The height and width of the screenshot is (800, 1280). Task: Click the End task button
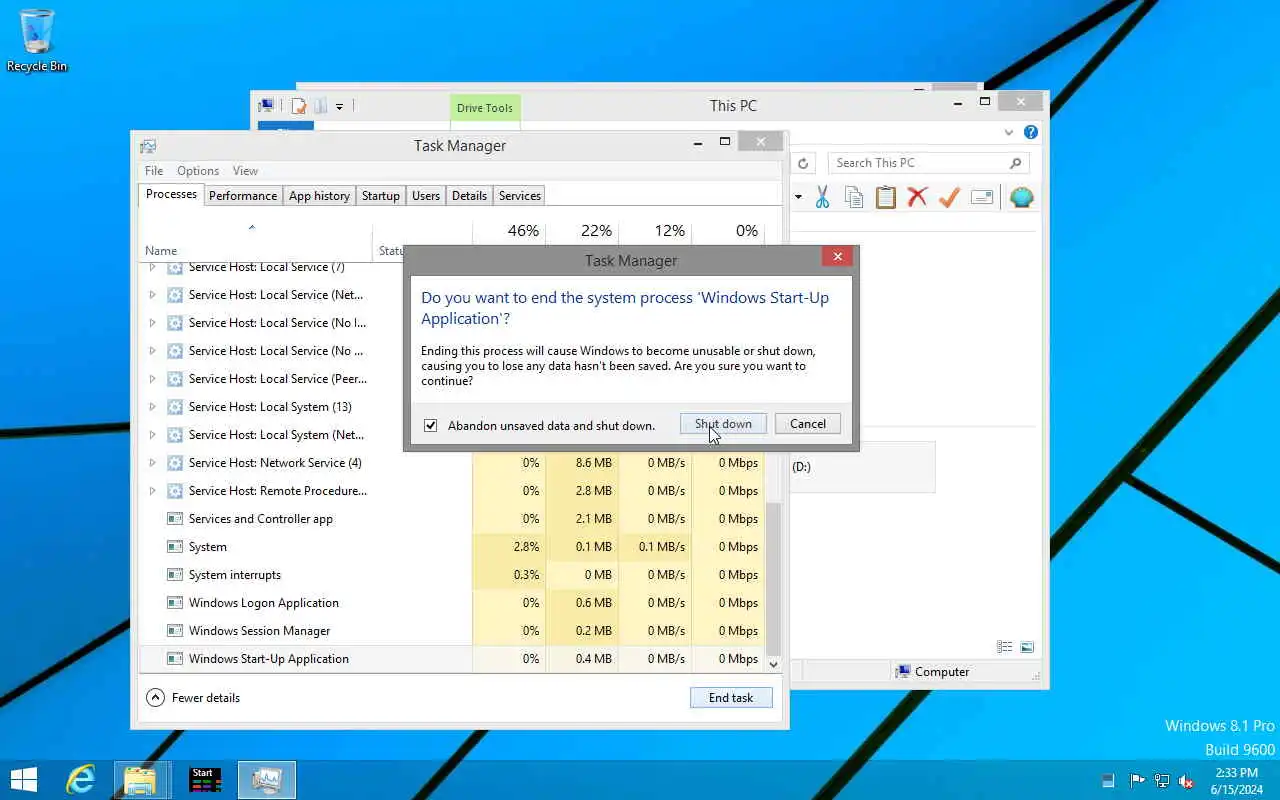click(731, 698)
